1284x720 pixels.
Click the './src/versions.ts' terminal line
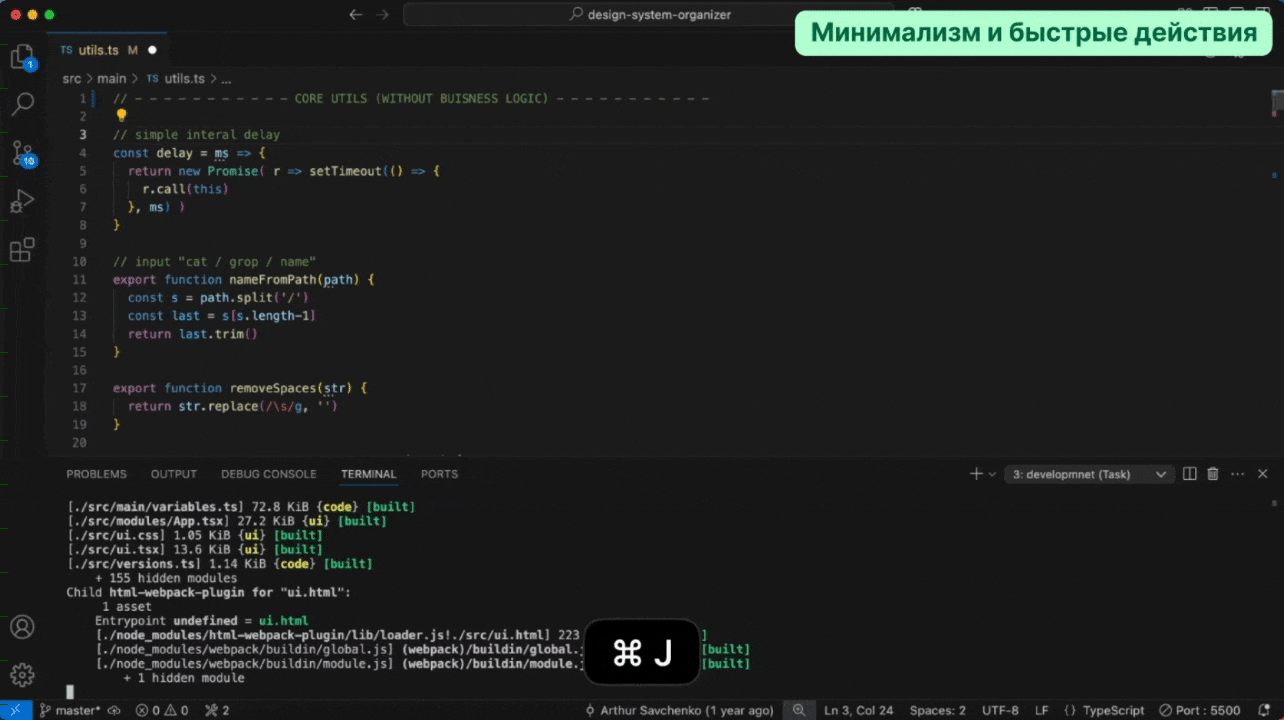(219, 564)
